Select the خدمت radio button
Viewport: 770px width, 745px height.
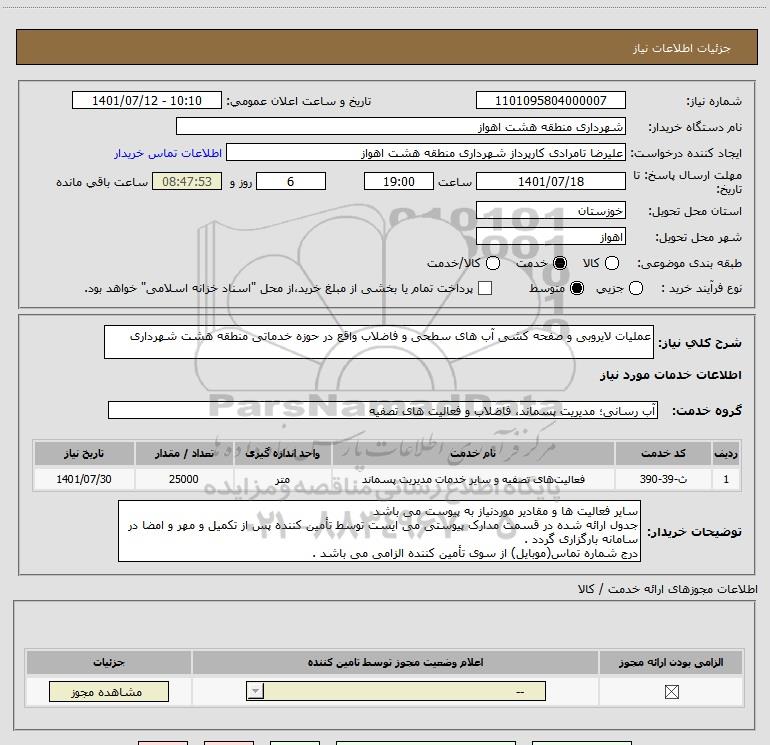click(560, 263)
